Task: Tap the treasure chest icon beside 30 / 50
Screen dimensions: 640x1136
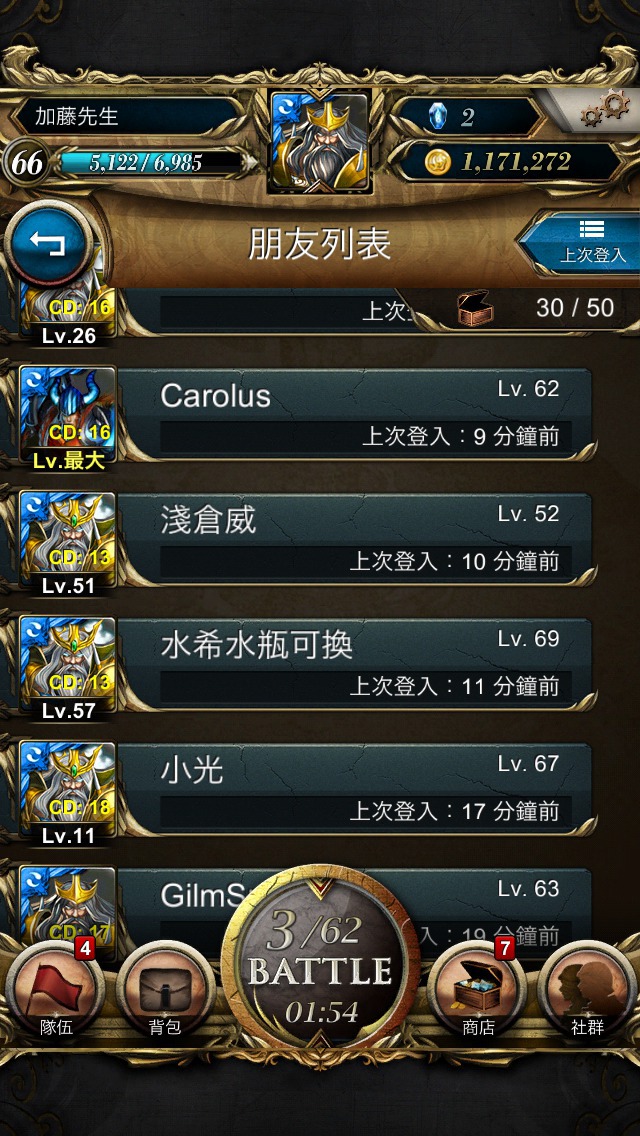Action: pos(475,307)
